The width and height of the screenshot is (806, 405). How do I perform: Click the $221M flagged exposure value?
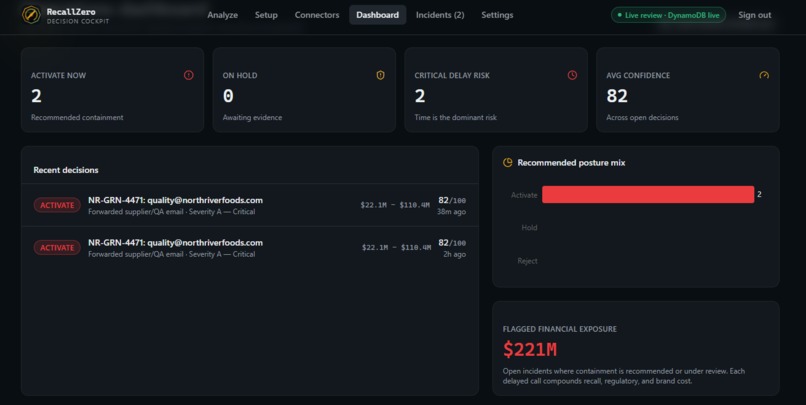pyautogui.click(x=530, y=349)
